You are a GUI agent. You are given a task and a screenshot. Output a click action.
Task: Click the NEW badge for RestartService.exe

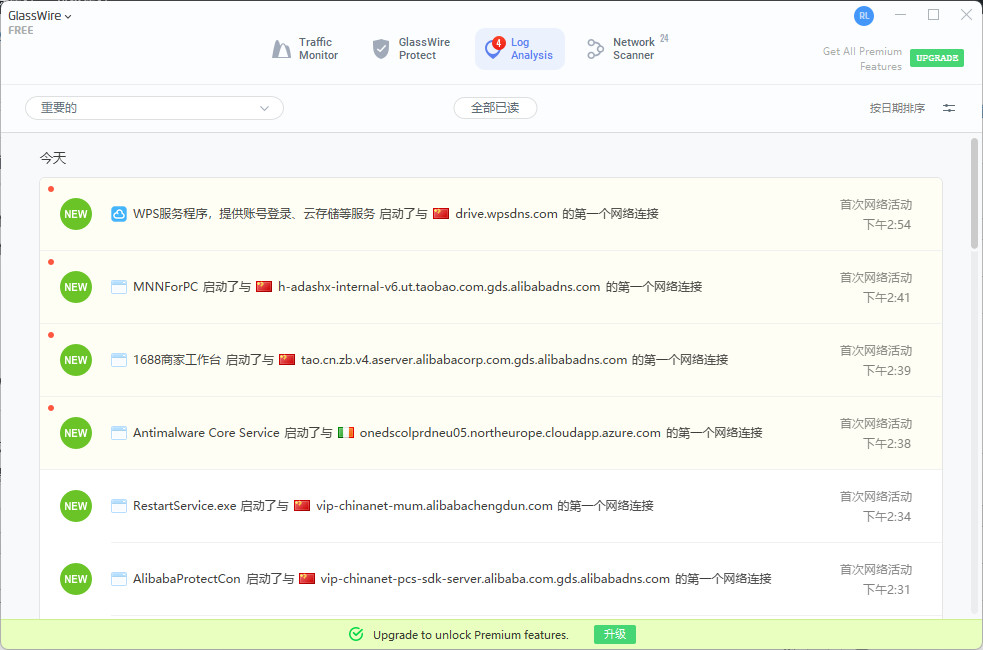point(76,506)
